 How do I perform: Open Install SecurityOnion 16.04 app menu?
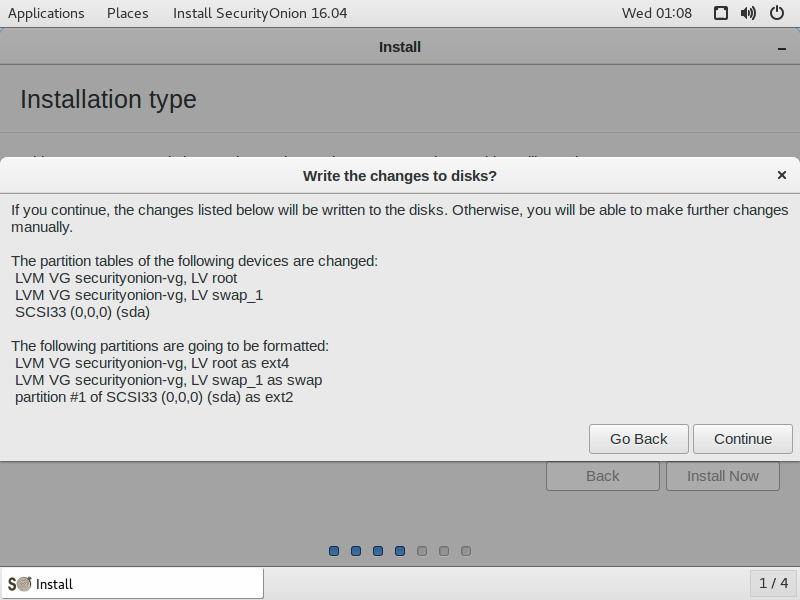click(x=260, y=13)
